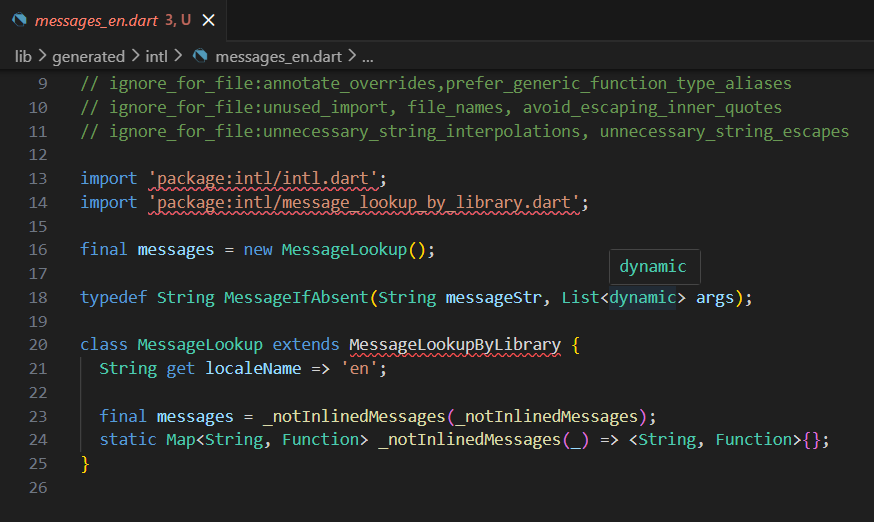
Task: Click the new keyword on line 16
Action: point(258,250)
